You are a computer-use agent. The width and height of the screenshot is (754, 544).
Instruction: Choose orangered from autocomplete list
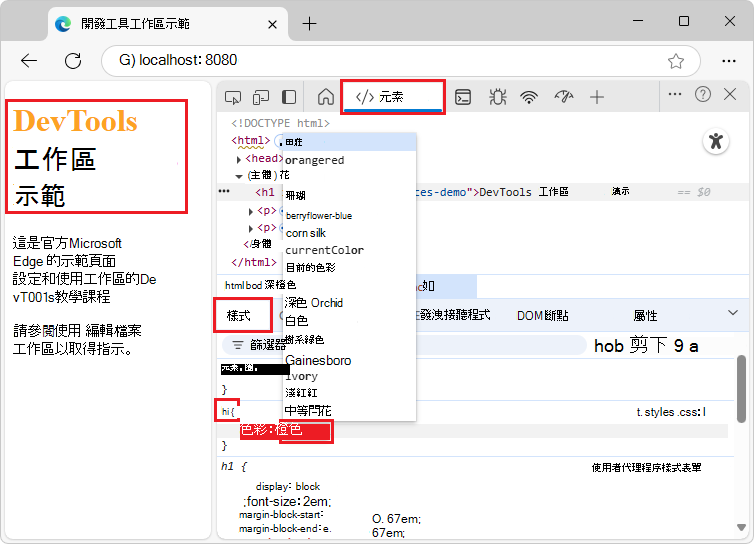pos(349,160)
